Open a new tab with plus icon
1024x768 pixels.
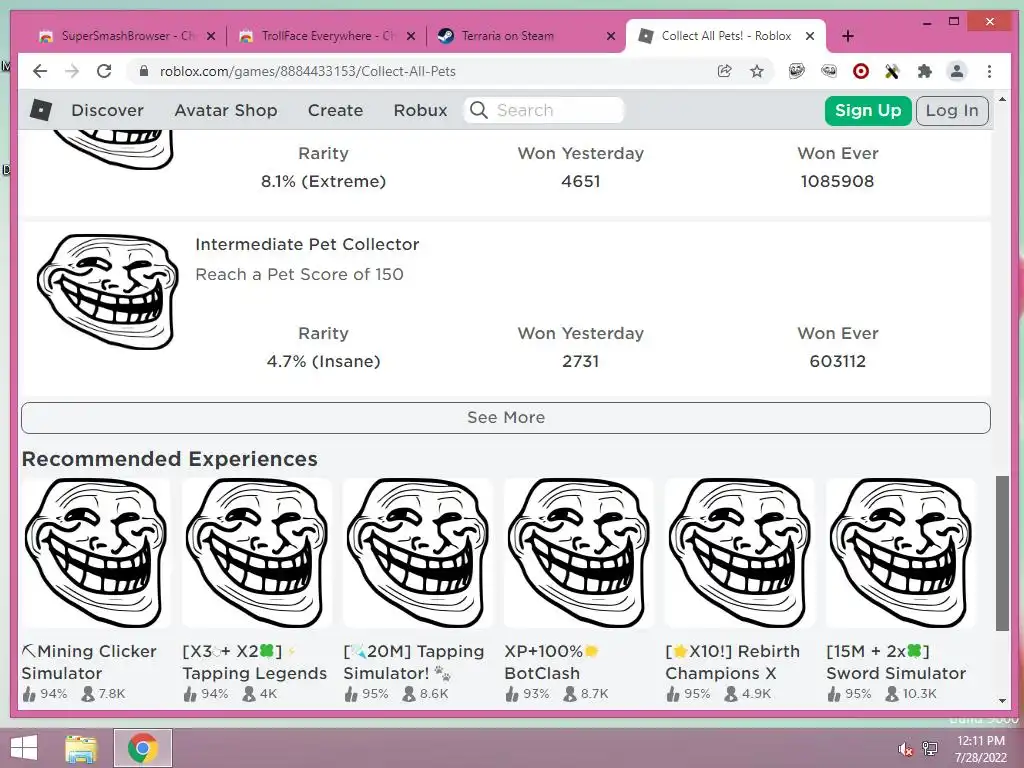click(x=848, y=36)
